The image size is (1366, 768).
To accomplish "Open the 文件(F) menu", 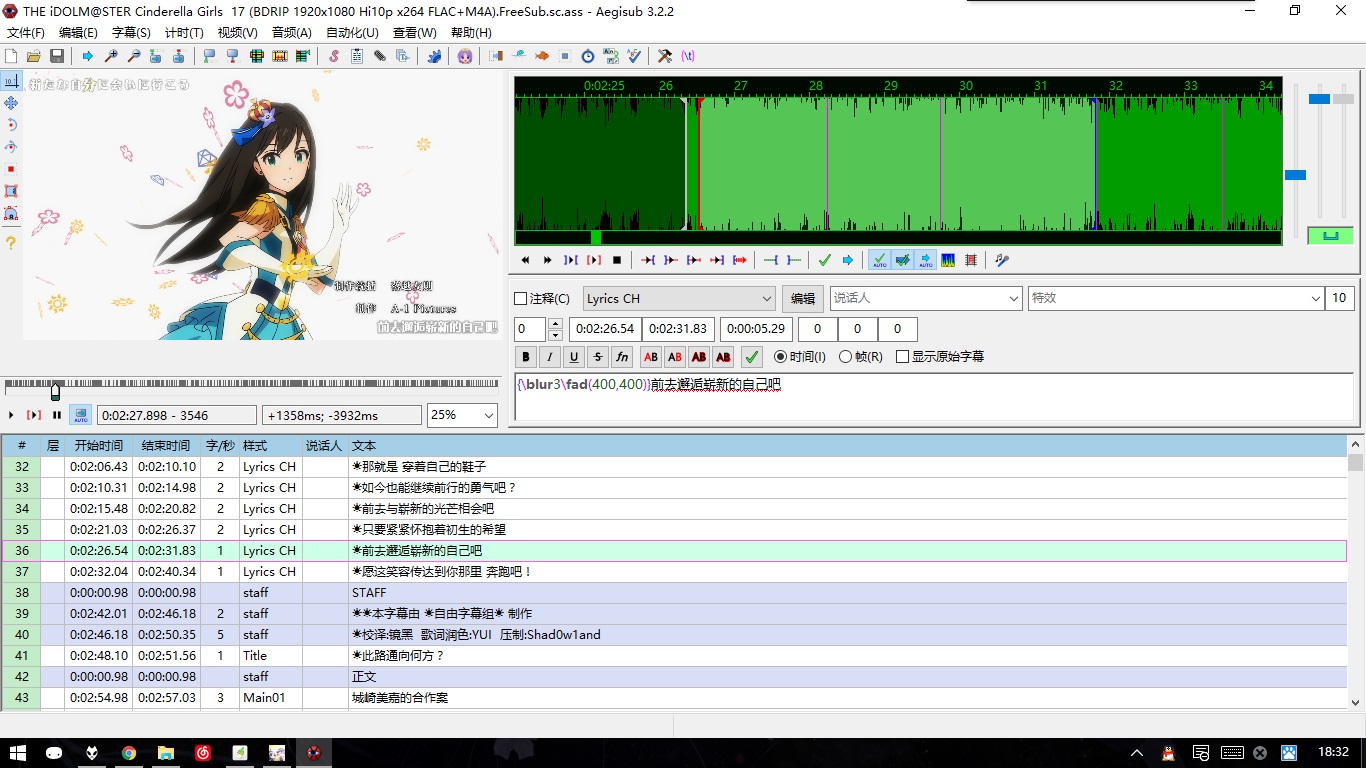I will 26,32.
